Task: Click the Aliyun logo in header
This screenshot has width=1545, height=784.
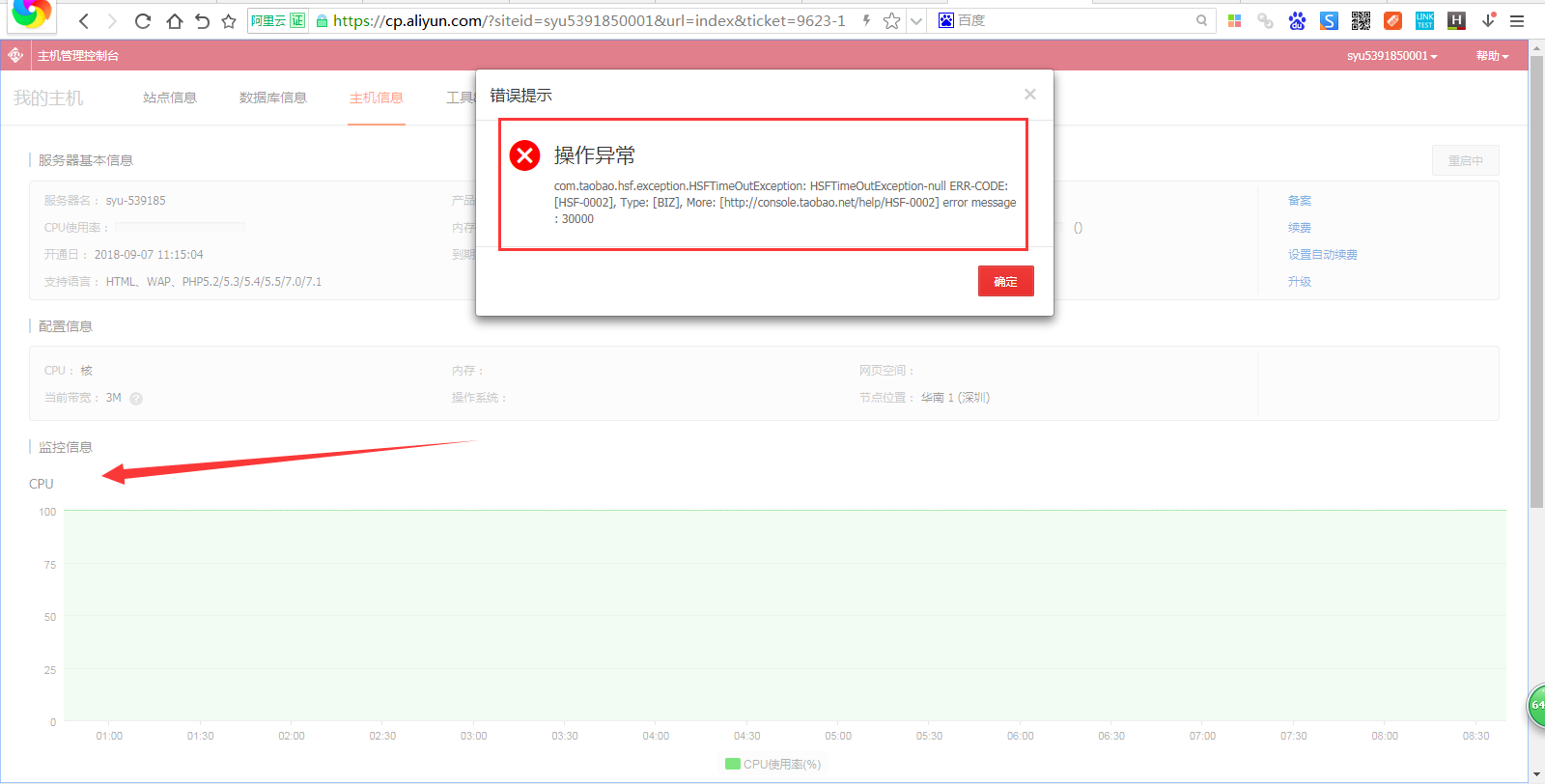Action: (x=15, y=56)
